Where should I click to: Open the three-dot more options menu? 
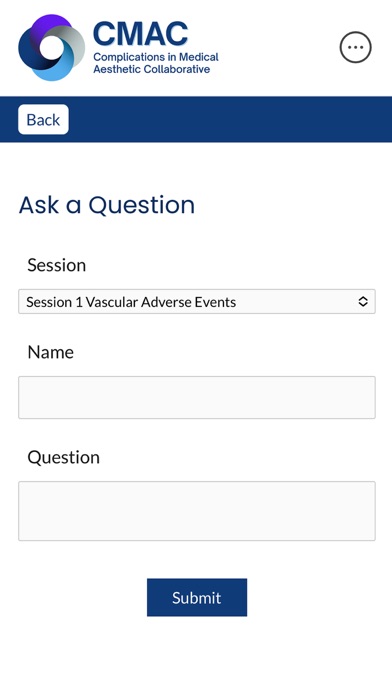coord(356,47)
